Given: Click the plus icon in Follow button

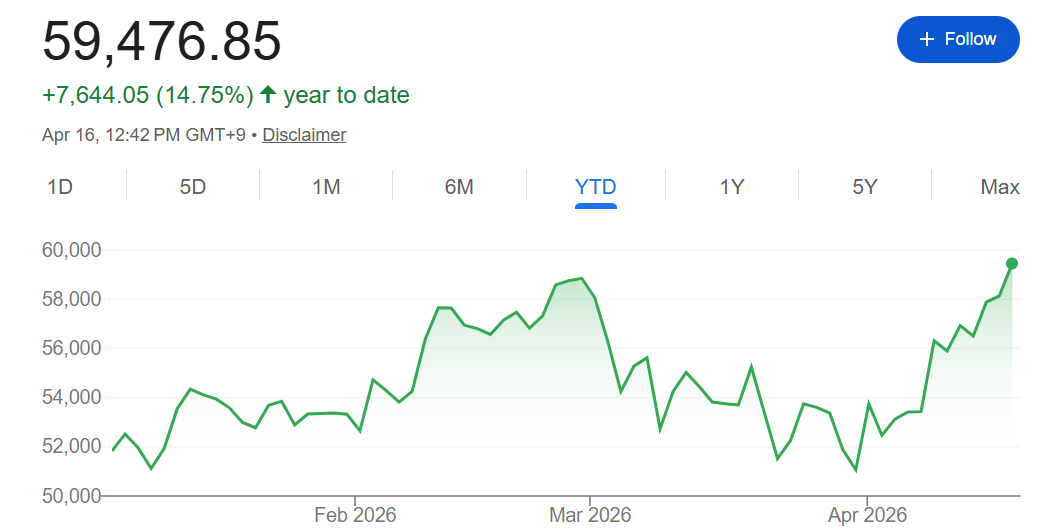Looking at the screenshot, I should point(927,39).
